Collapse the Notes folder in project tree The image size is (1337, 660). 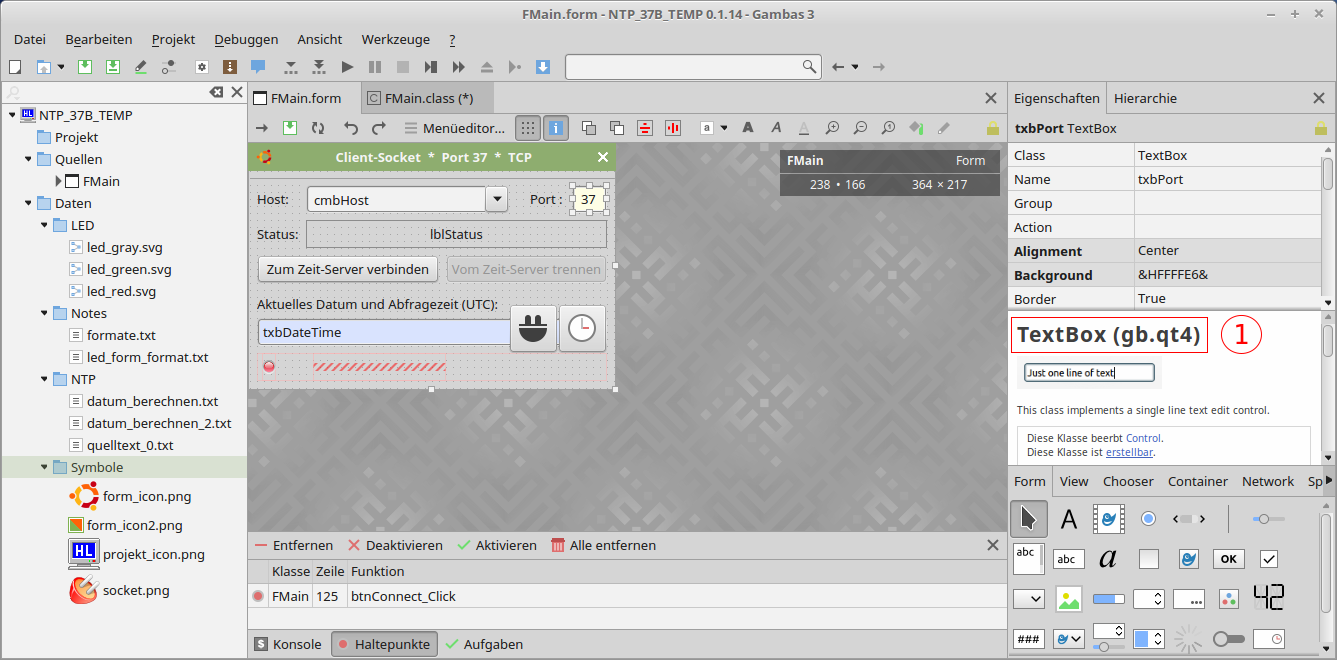coord(44,313)
